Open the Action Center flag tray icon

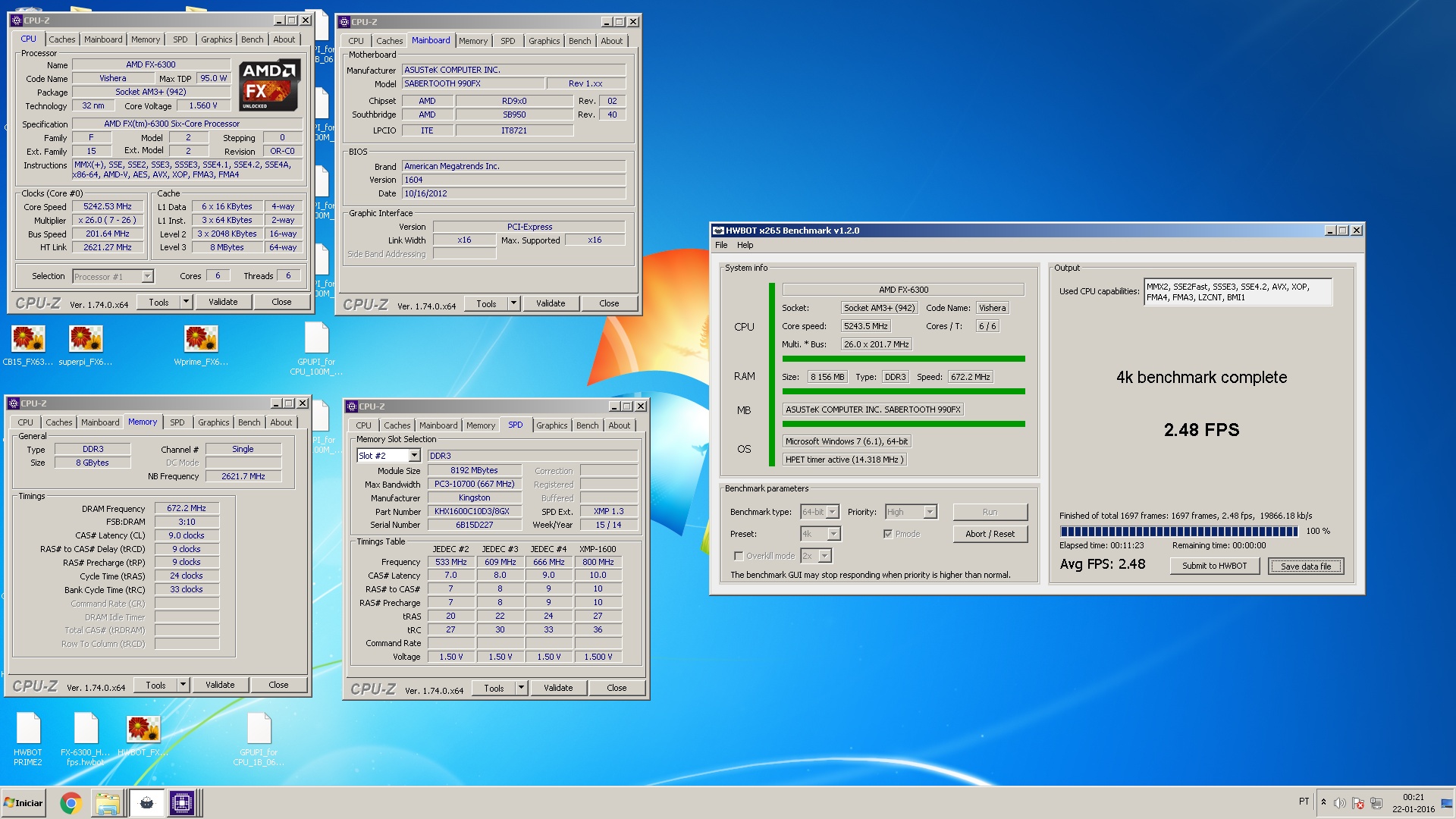point(1357,802)
